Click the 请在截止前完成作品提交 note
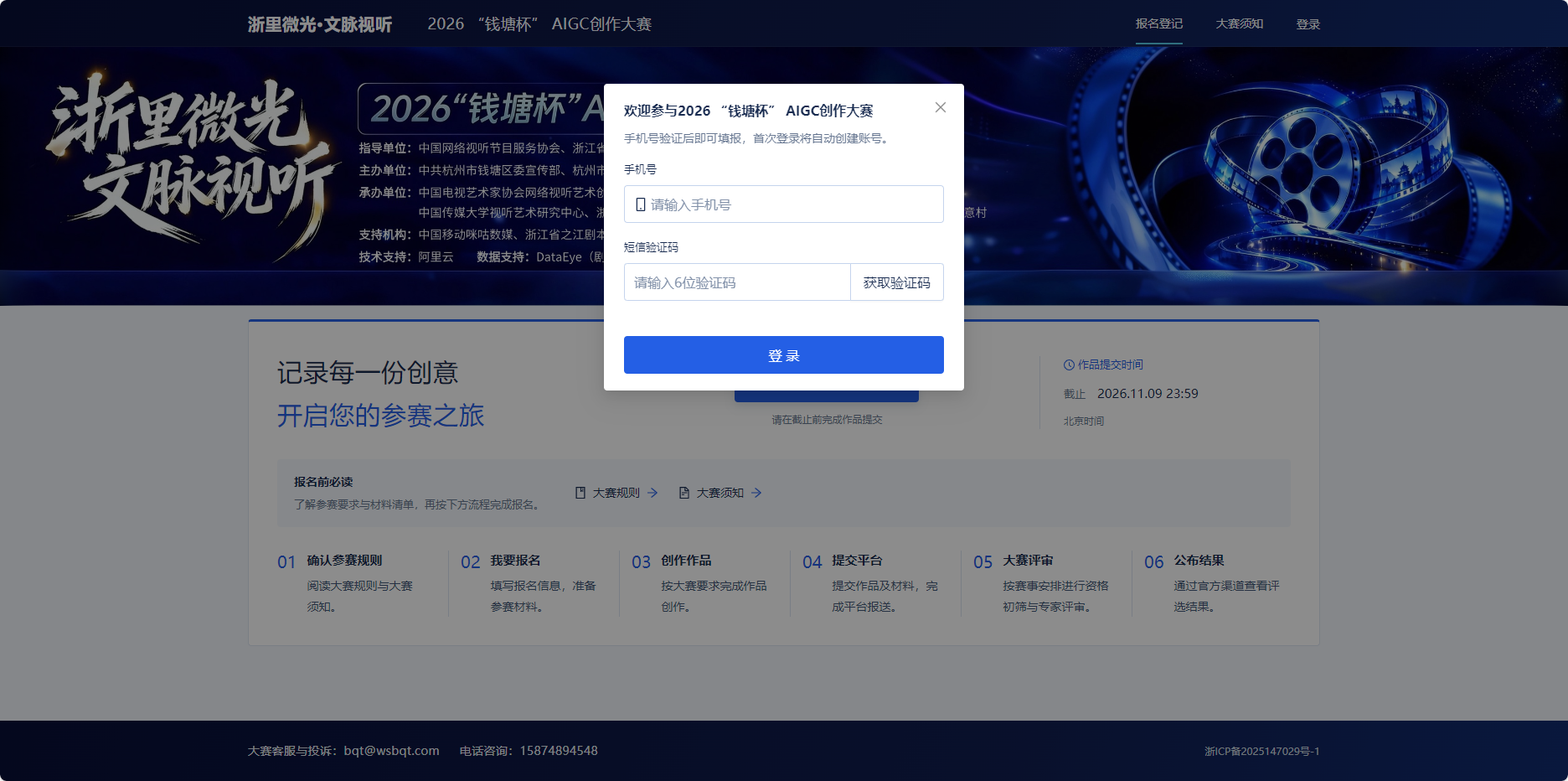 coord(827,420)
